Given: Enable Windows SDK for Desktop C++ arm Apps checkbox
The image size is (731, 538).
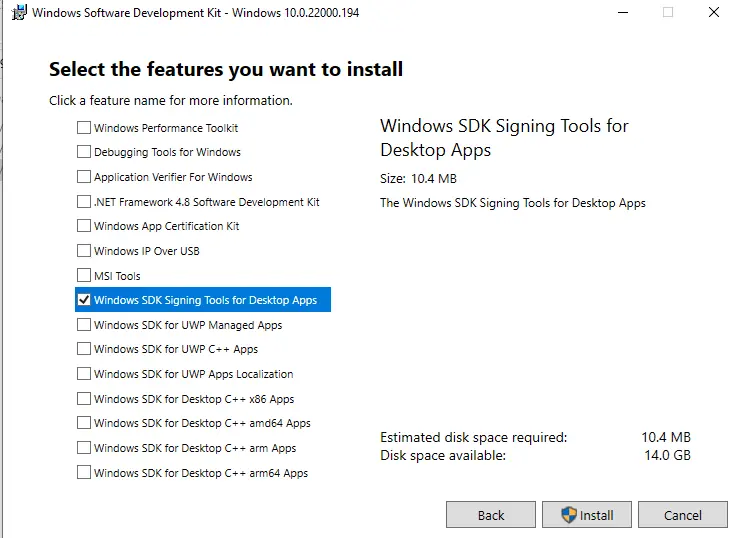Looking at the screenshot, I should [x=84, y=448].
